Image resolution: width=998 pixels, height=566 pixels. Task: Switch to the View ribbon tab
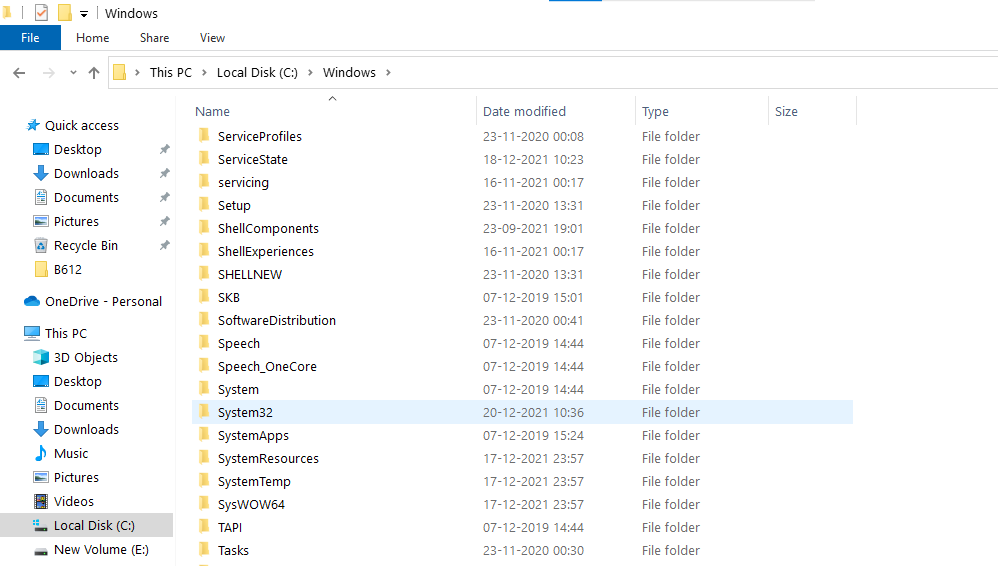click(212, 38)
